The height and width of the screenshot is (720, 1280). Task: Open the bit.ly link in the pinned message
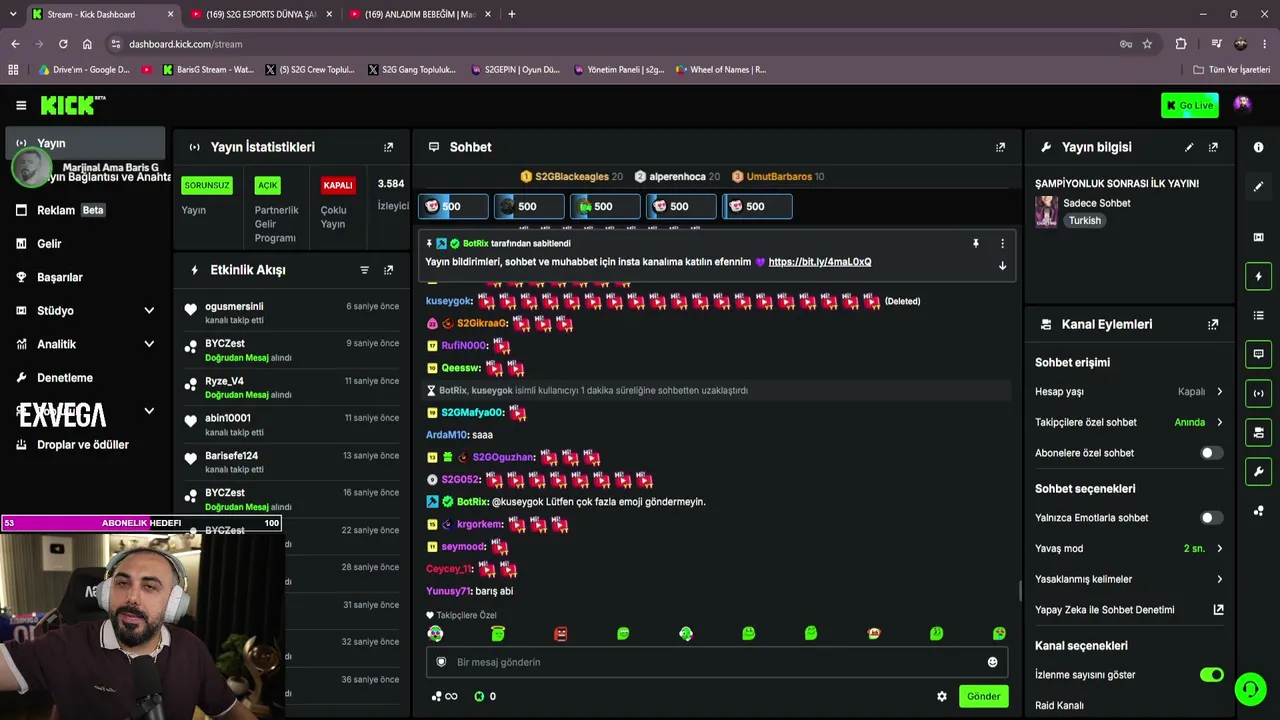820,262
